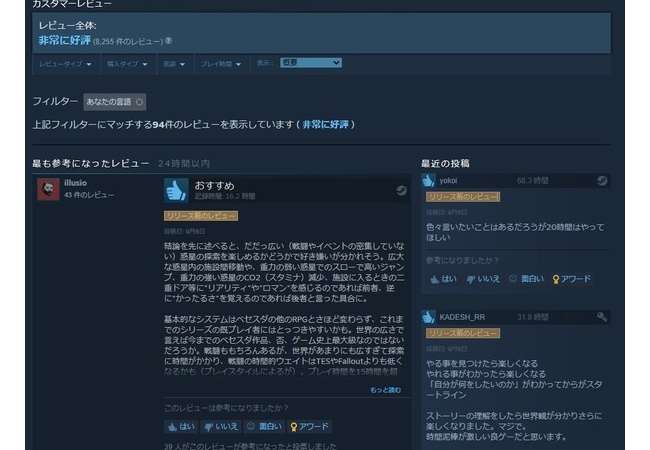The width and height of the screenshot is (650, 450).
Task: Remove the あなたの言語 filter tag
Action: pyautogui.click(x=139, y=101)
